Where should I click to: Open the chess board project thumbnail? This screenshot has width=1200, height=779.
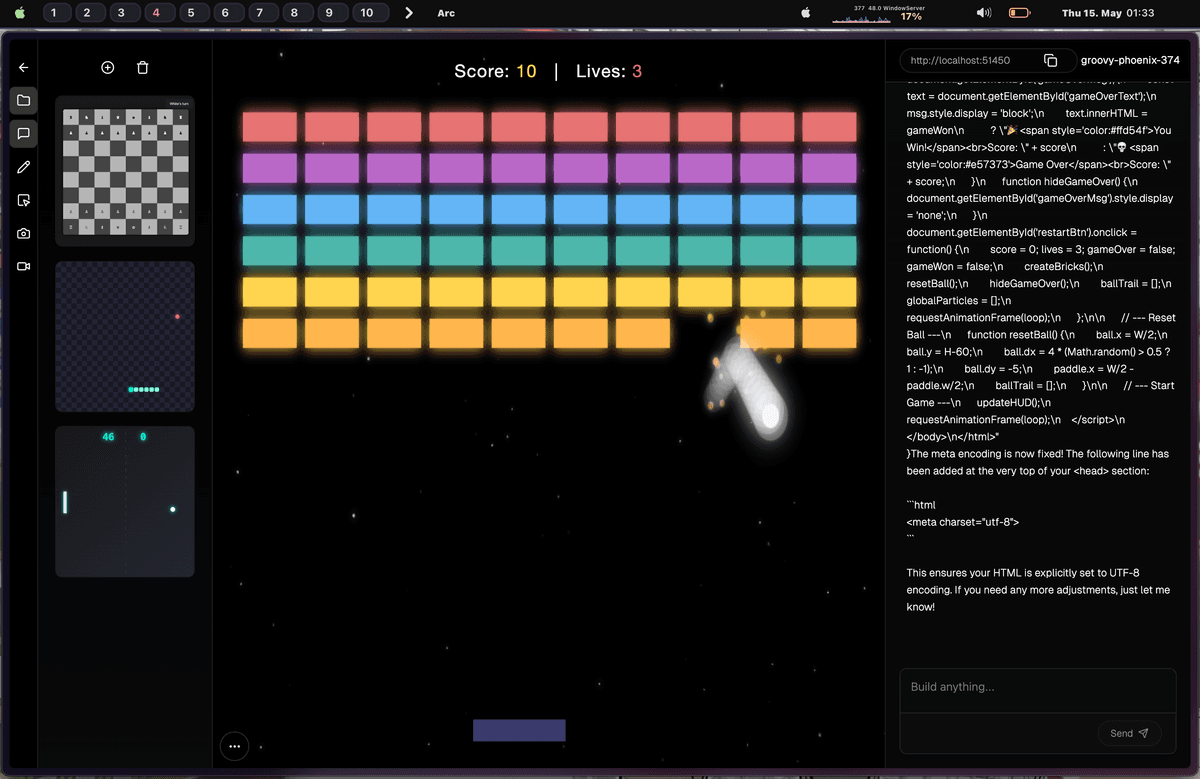pos(125,171)
